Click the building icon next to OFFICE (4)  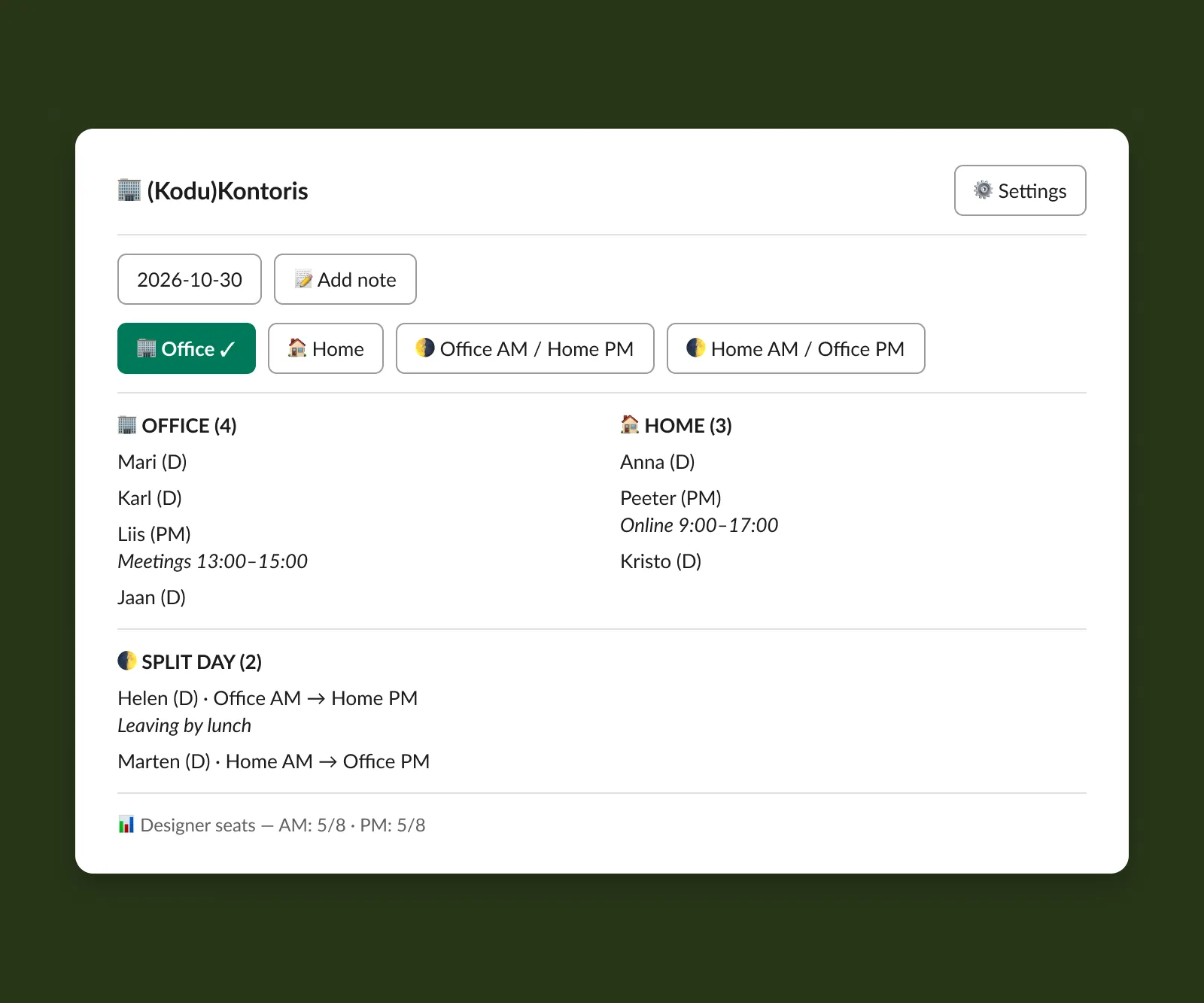(x=127, y=424)
